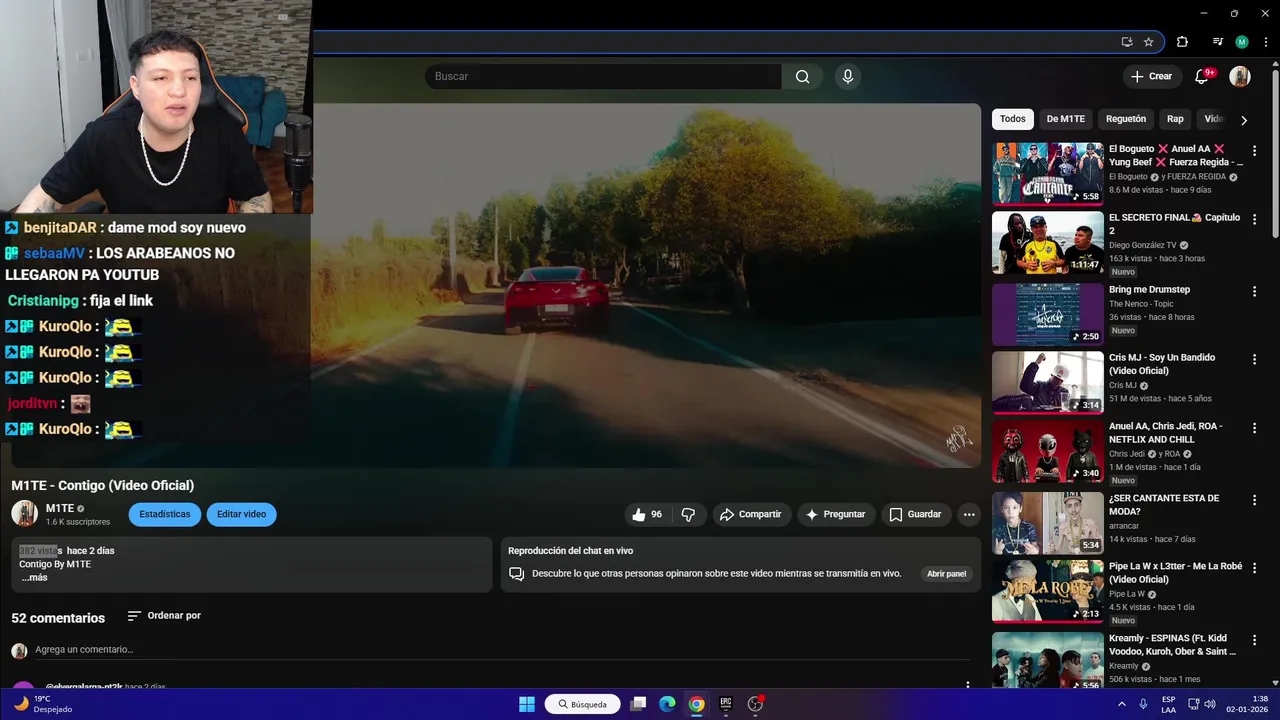The width and height of the screenshot is (1280, 720).
Task: Open the Windows Start button
Action: (x=527, y=704)
